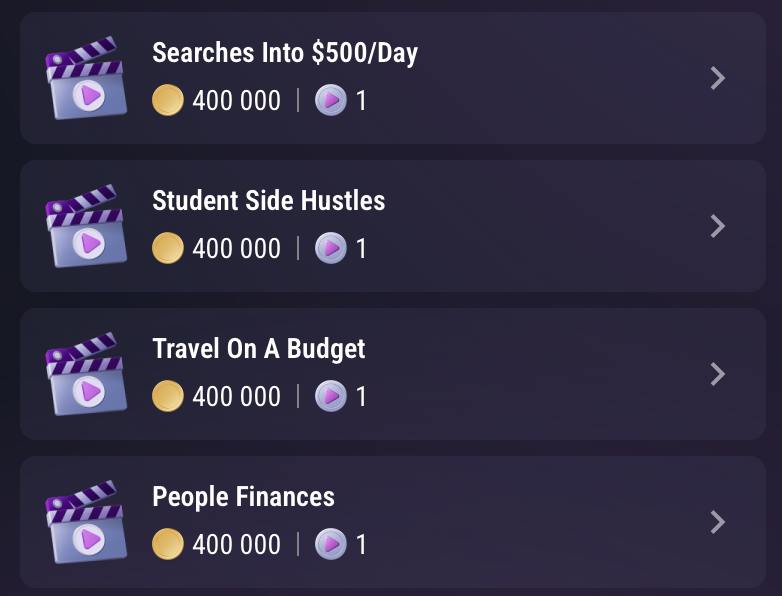The width and height of the screenshot is (782, 596).
Task: Expand Searches Into $500/Day with its chevron
Action: pos(717,78)
